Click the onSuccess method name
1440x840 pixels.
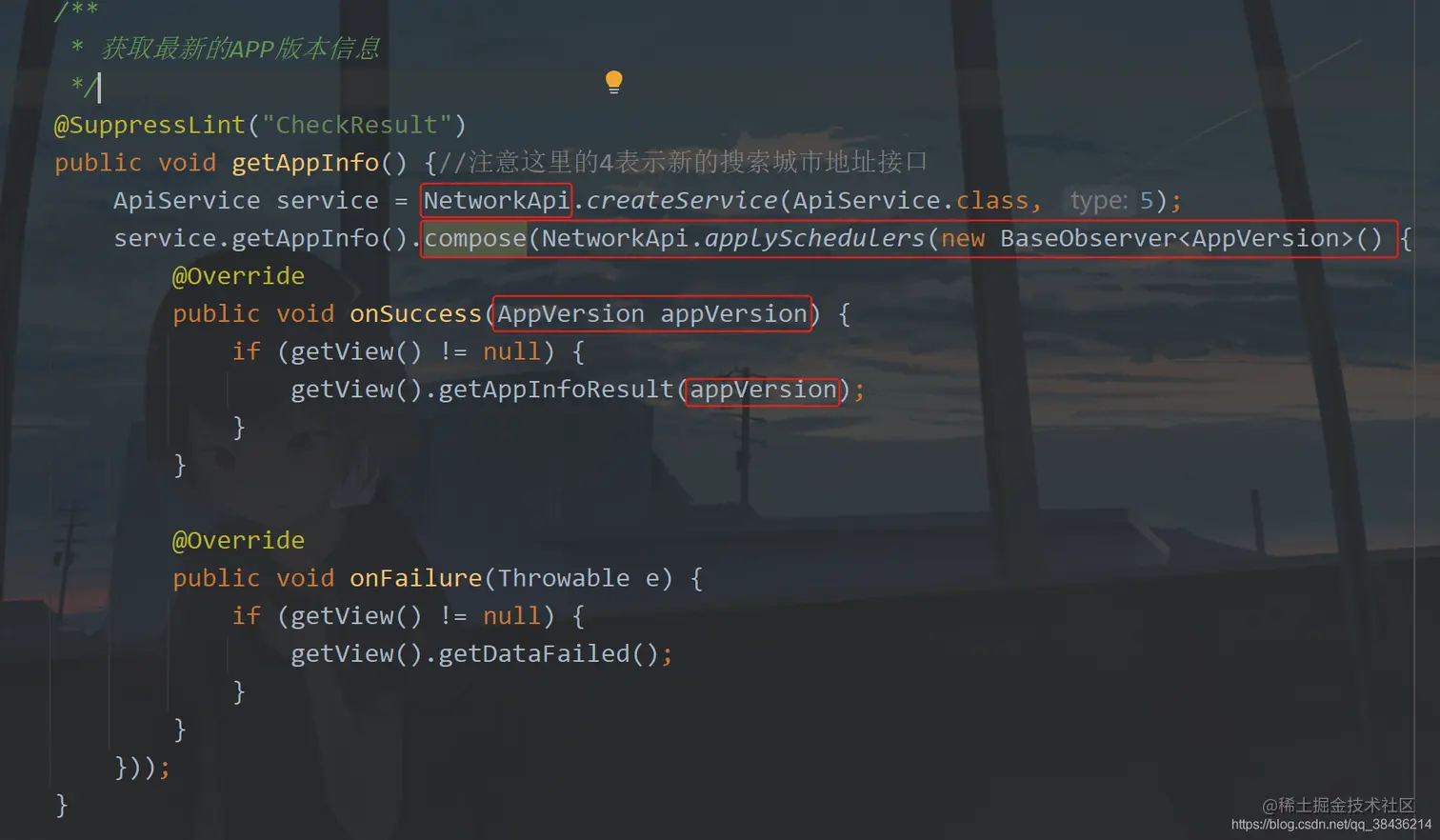click(x=416, y=314)
